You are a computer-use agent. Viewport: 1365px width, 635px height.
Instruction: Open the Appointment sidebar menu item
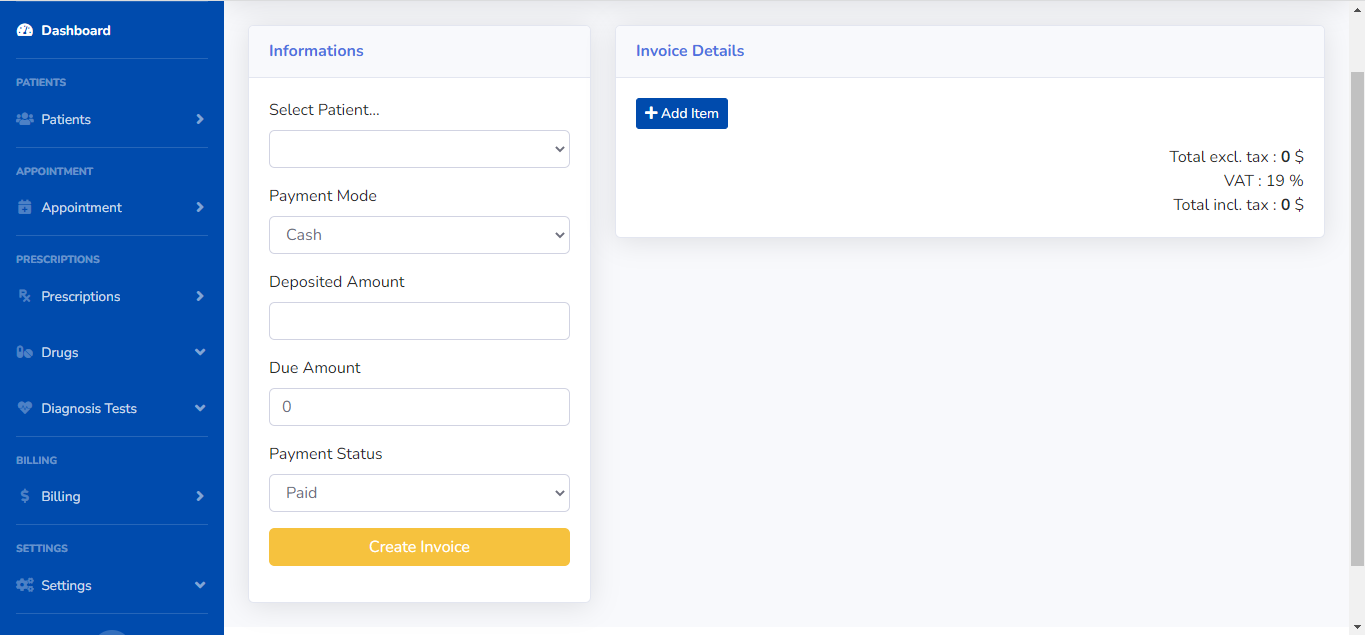pos(80,207)
